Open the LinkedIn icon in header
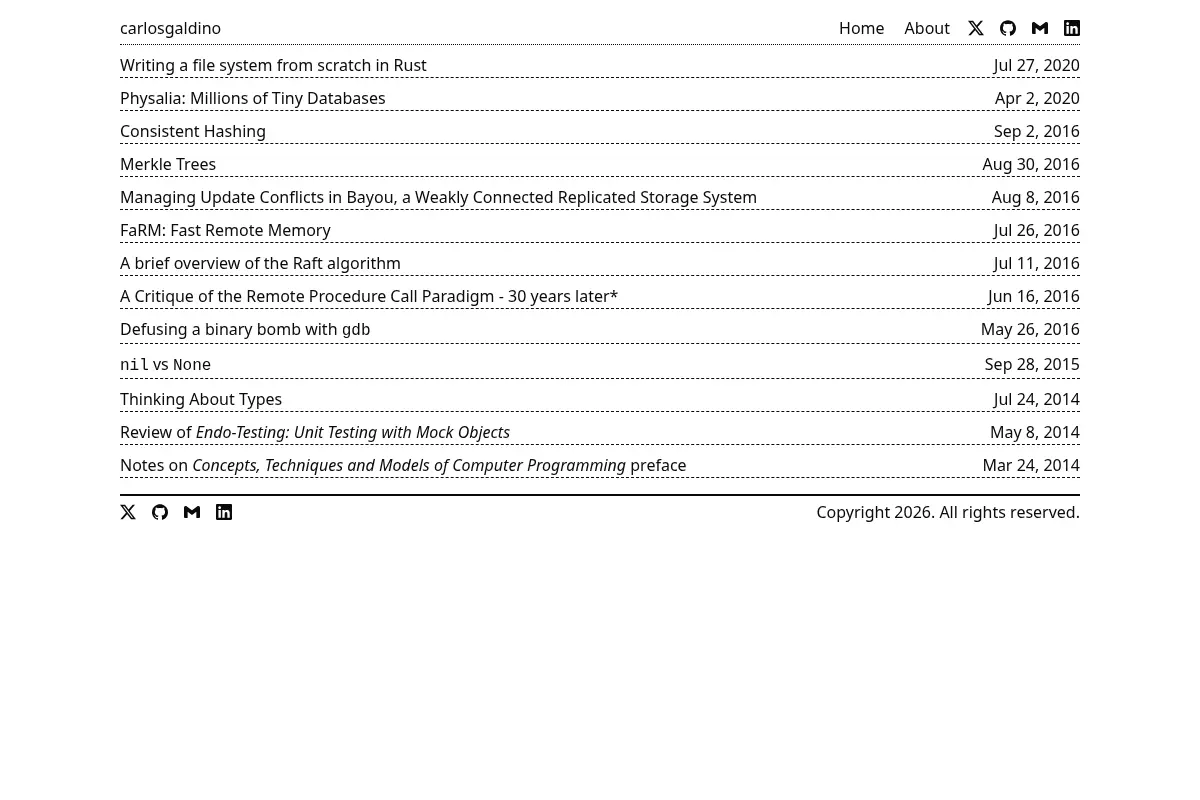The height and width of the screenshot is (800, 1200). coord(1072,28)
